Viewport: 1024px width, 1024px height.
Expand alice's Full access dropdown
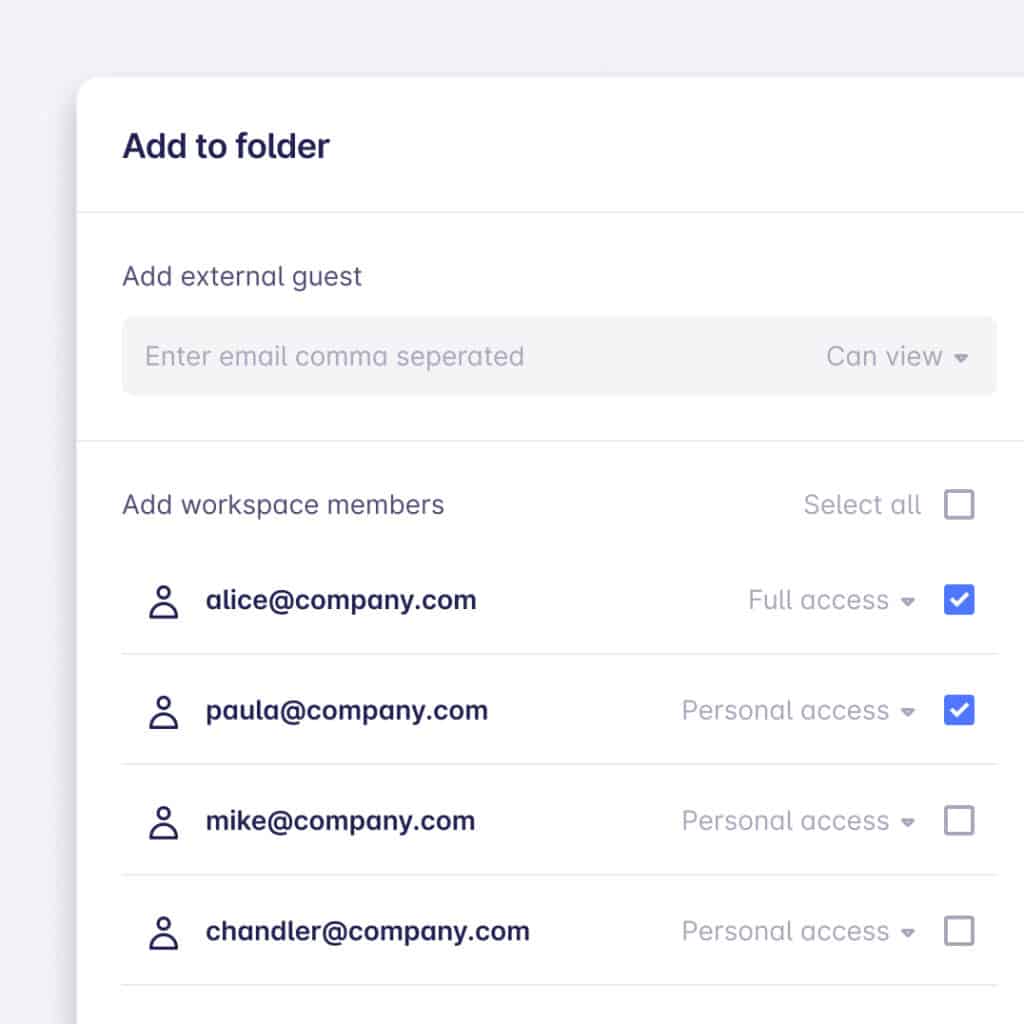click(831, 600)
